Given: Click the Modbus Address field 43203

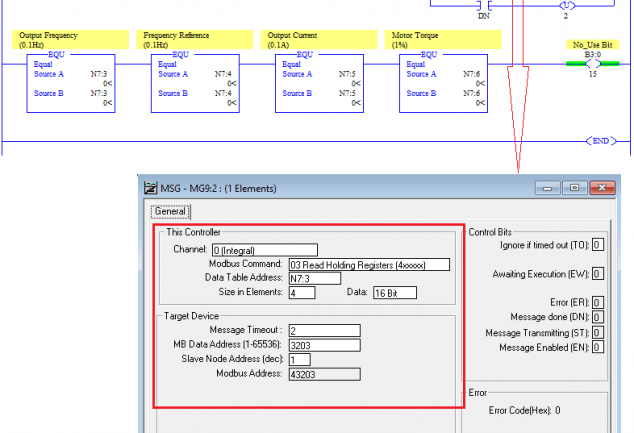Looking at the screenshot, I should (324, 374).
